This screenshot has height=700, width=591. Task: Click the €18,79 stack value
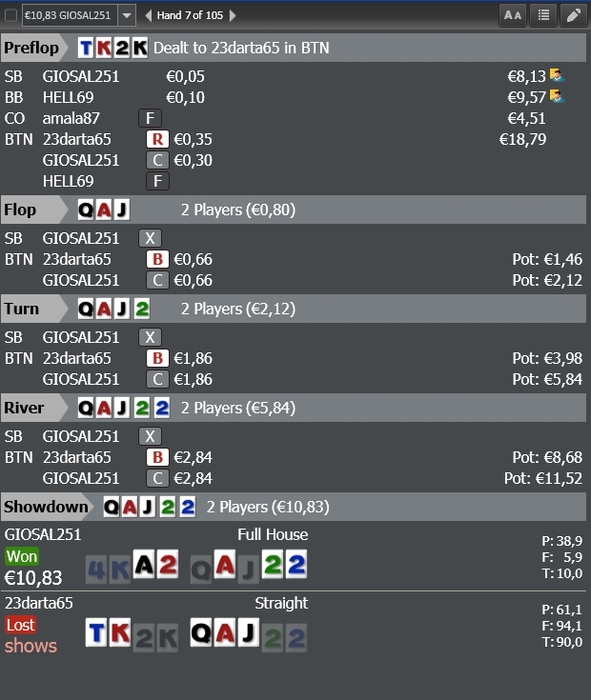[x=522, y=139]
